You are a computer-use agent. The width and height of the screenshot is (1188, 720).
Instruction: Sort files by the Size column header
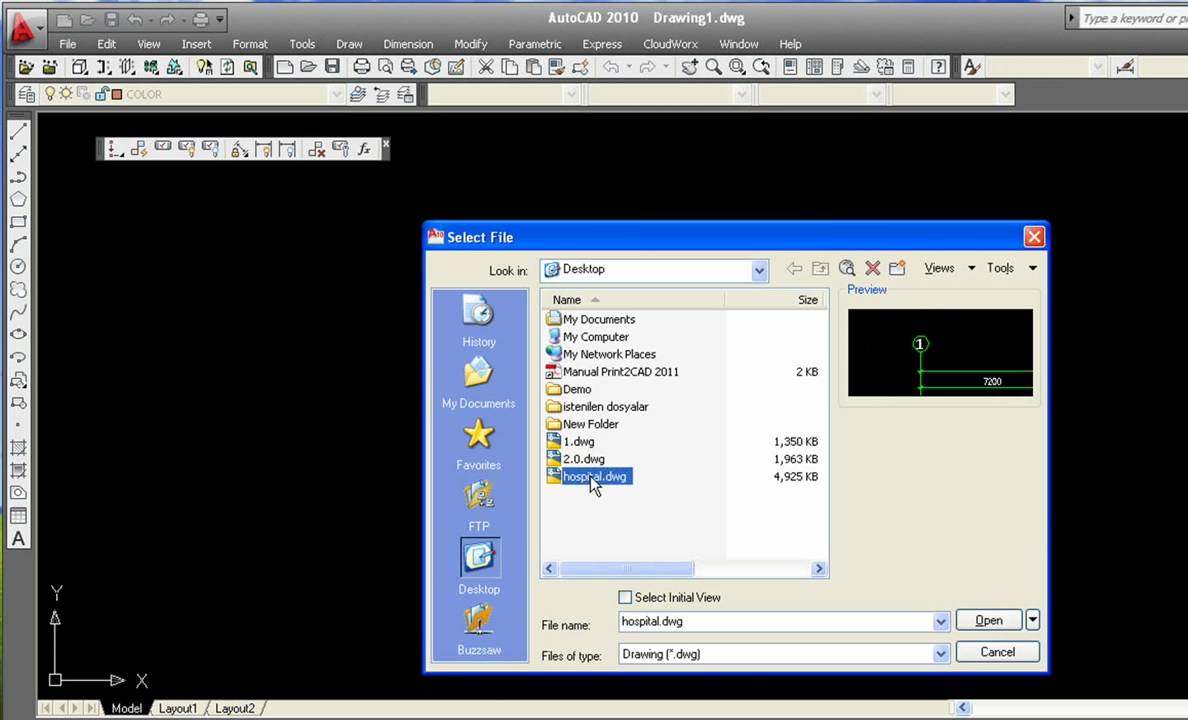[x=775, y=299]
